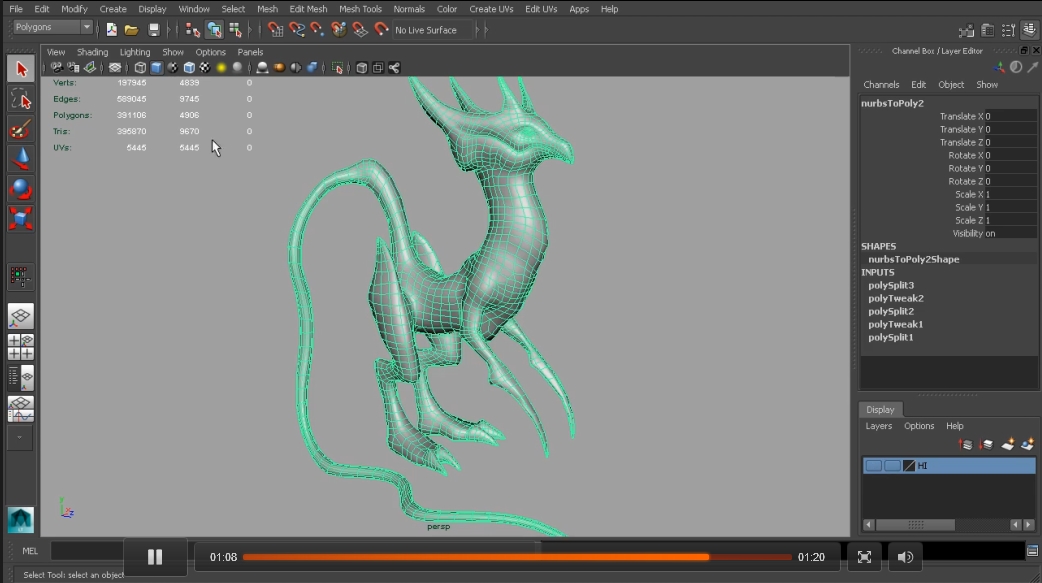
Task: Move selected layer down icon
Action: (986, 445)
